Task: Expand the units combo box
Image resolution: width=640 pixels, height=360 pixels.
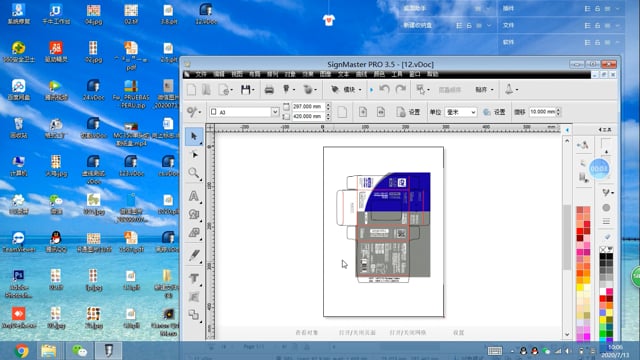Action: [460, 112]
